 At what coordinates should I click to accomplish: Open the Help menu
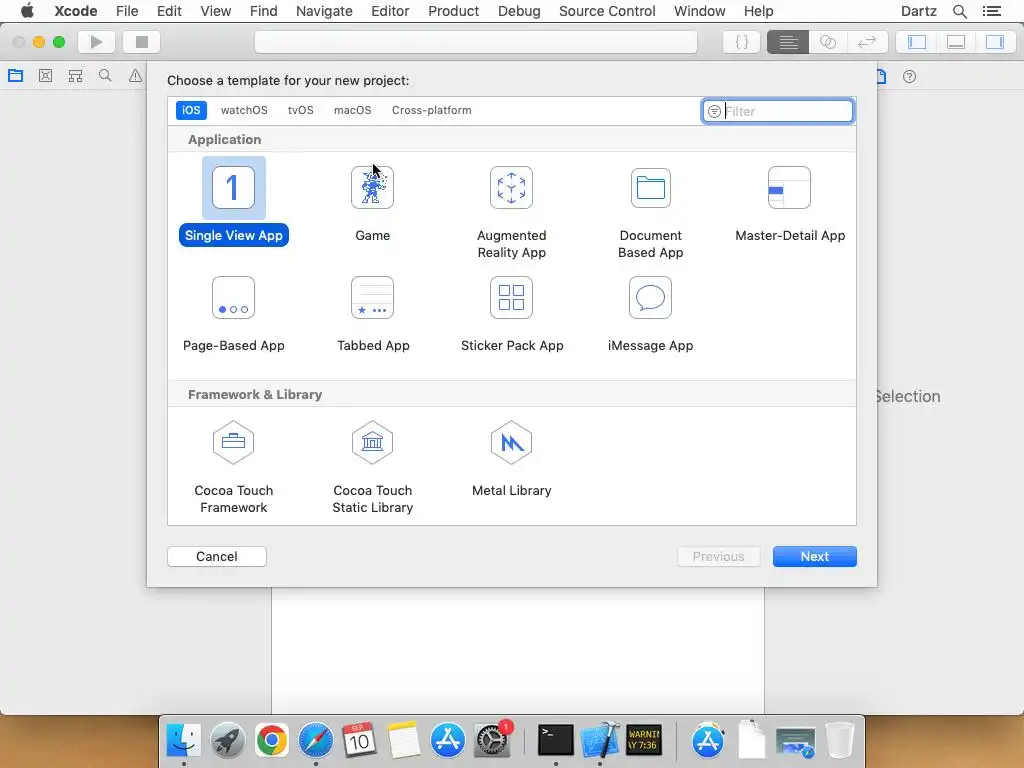(x=758, y=11)
